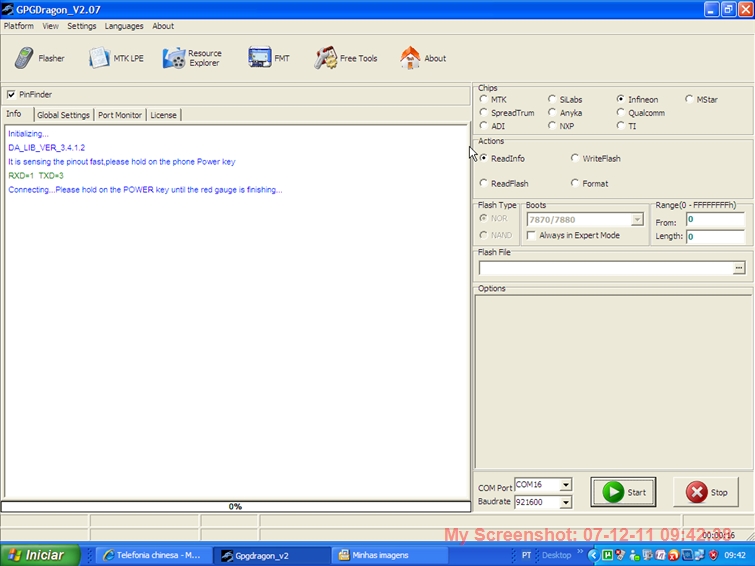This screenshot has width=755, height=566.
Task: Expand the COM Port dropdown
Action: tap(566, 485)
